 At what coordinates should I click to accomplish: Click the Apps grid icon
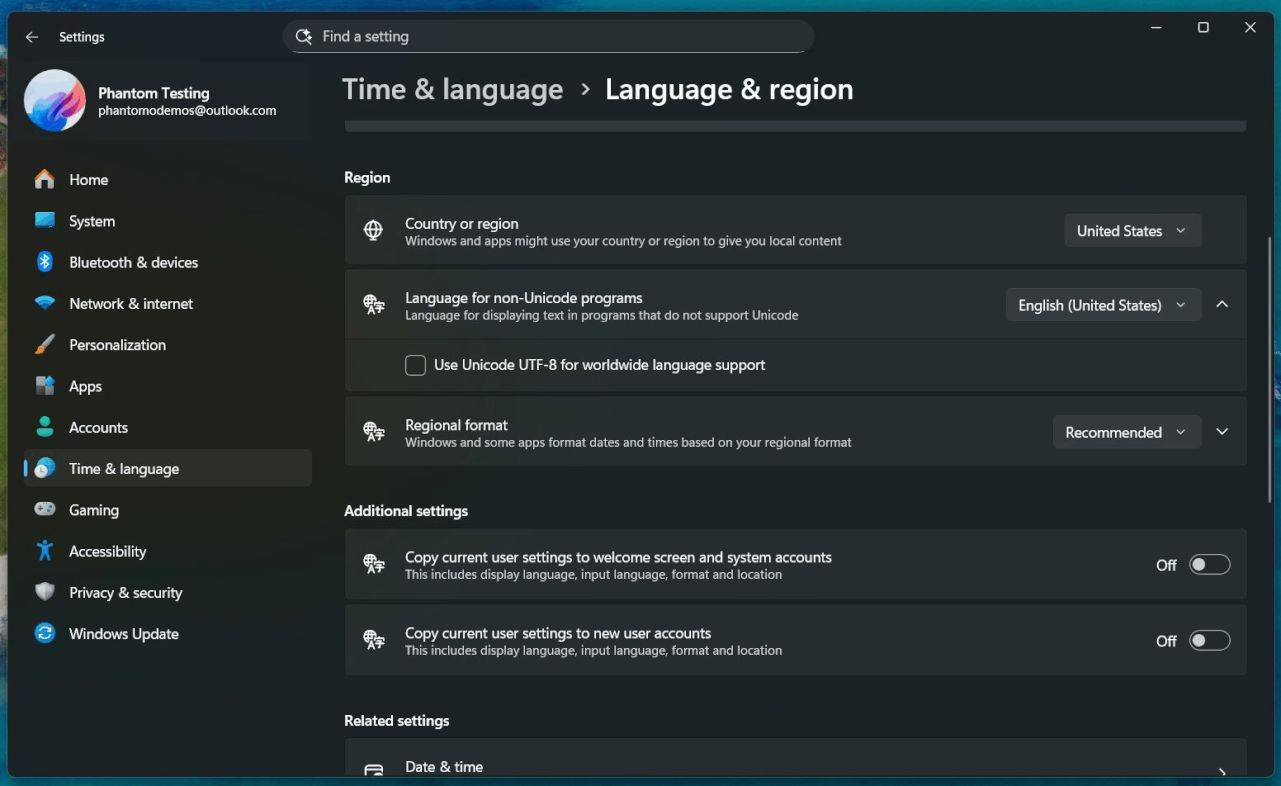pos(45,386)
